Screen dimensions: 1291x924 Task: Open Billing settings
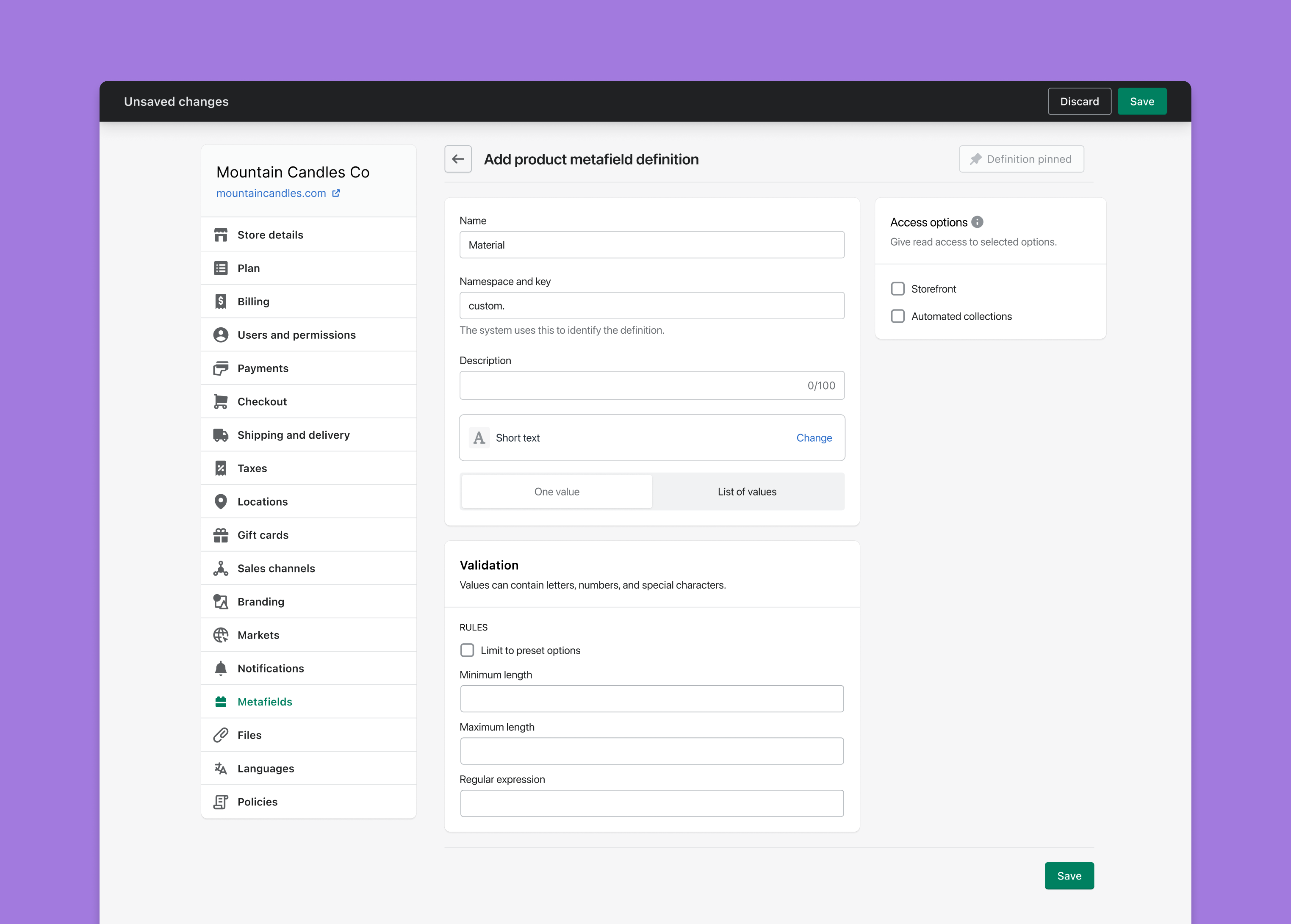click(309, 302)
